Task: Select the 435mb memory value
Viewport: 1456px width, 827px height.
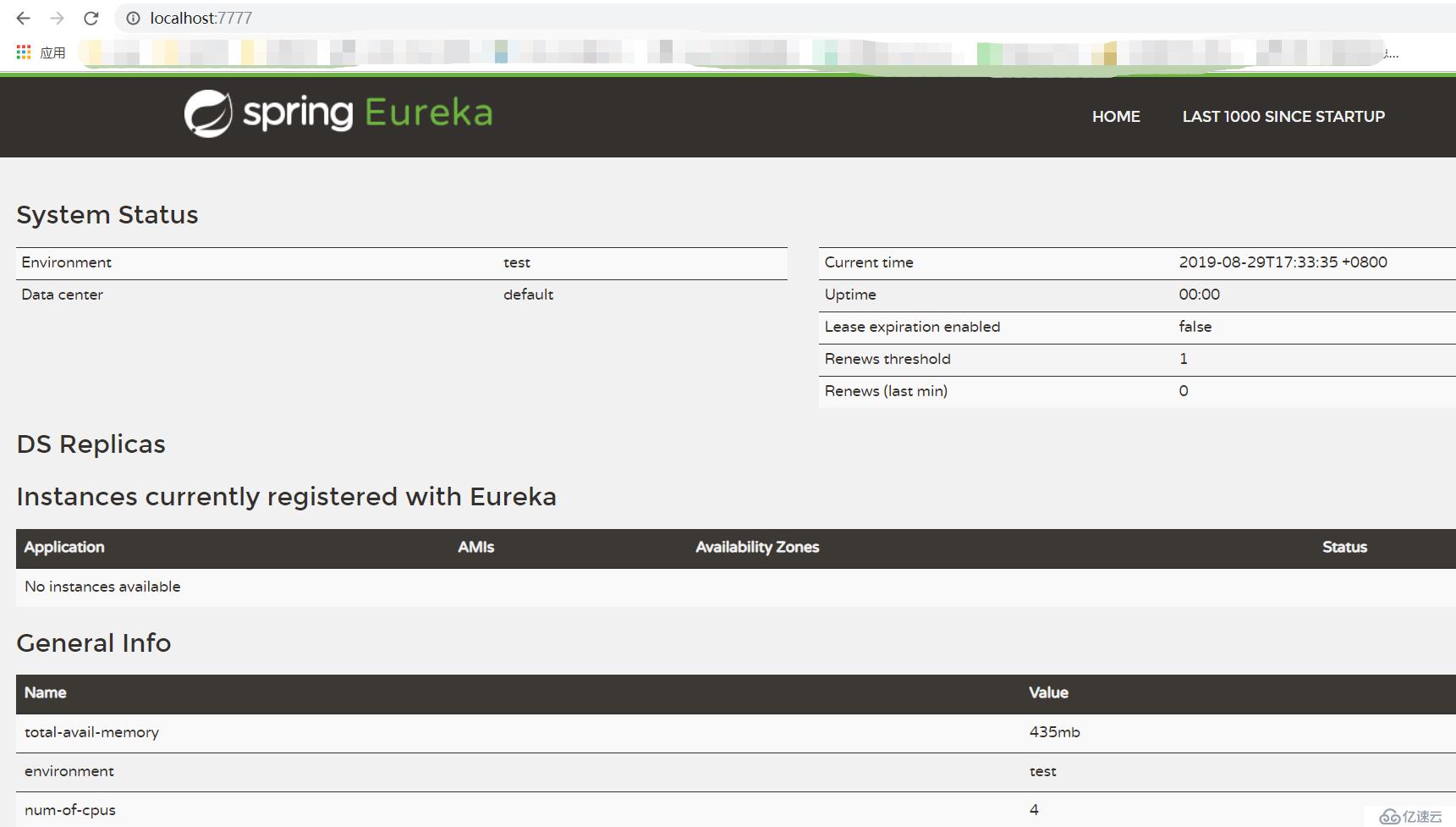Action: (x=1054, y=732)
